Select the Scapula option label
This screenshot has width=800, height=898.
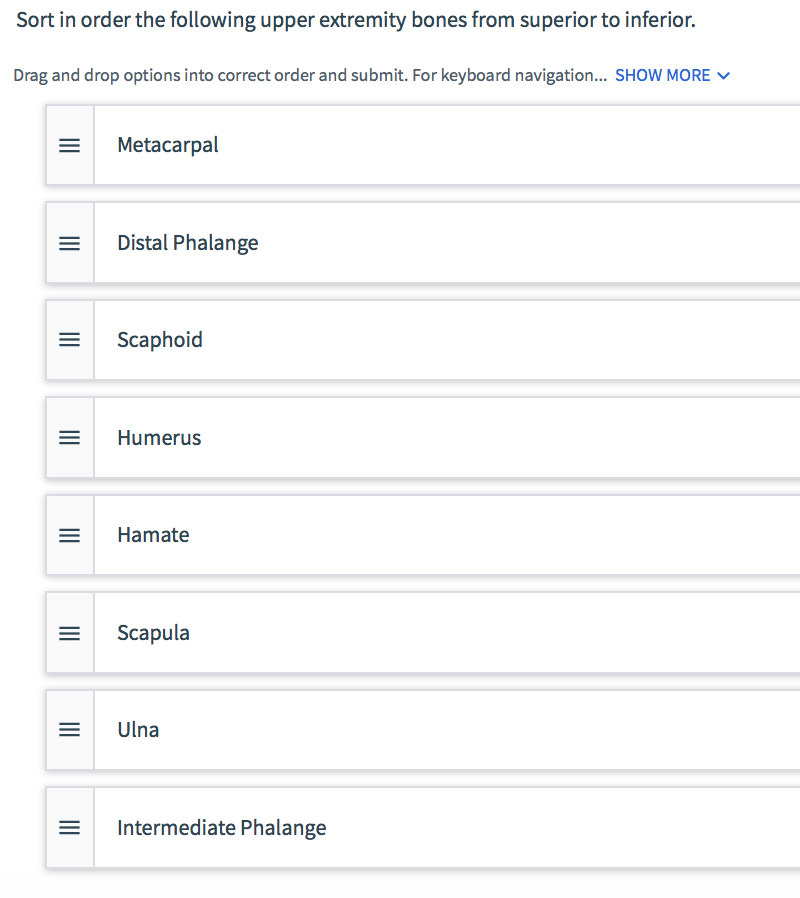(153, 633)
